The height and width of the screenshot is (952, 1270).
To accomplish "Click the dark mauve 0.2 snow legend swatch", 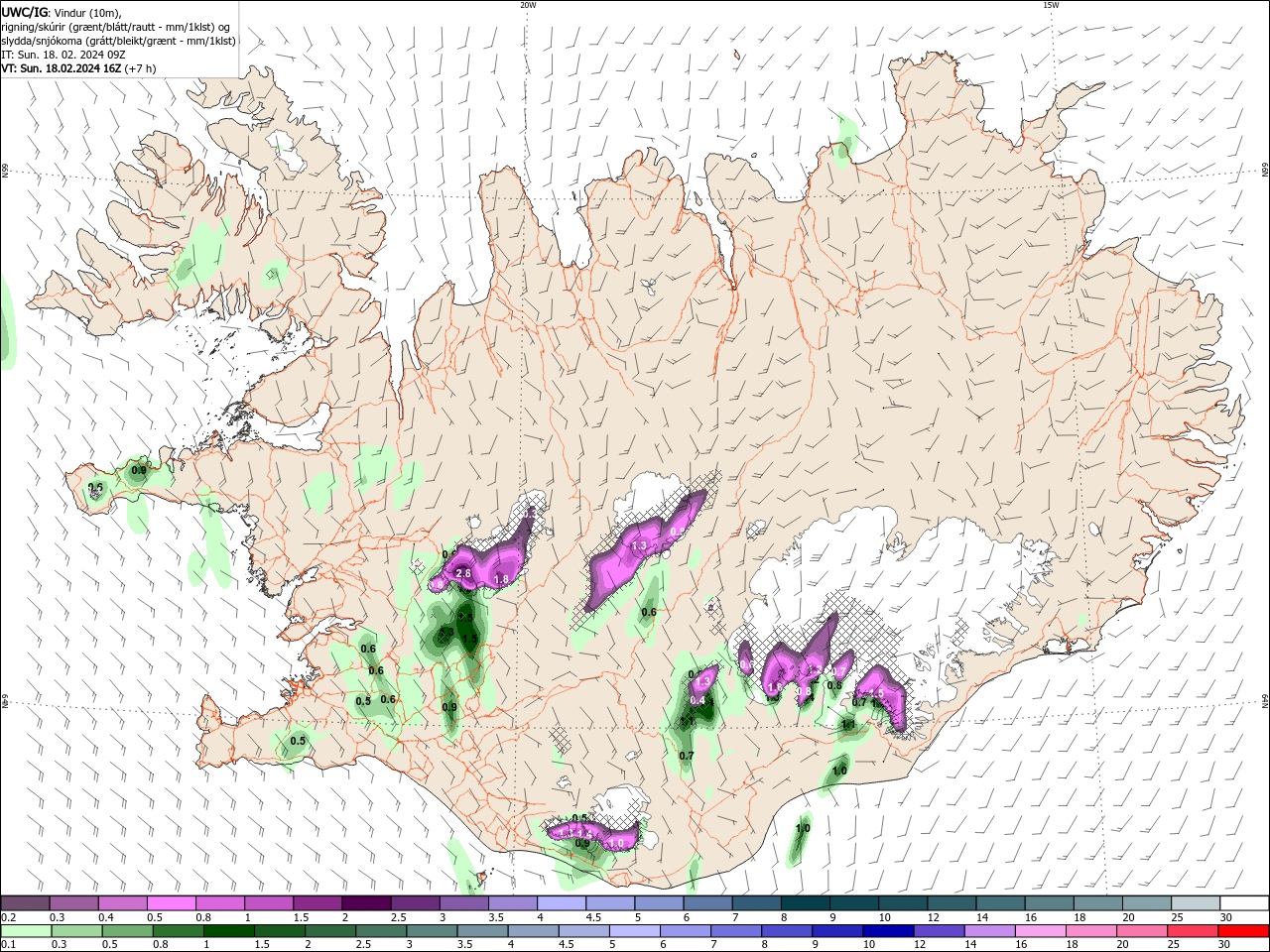I will (25, 903).
